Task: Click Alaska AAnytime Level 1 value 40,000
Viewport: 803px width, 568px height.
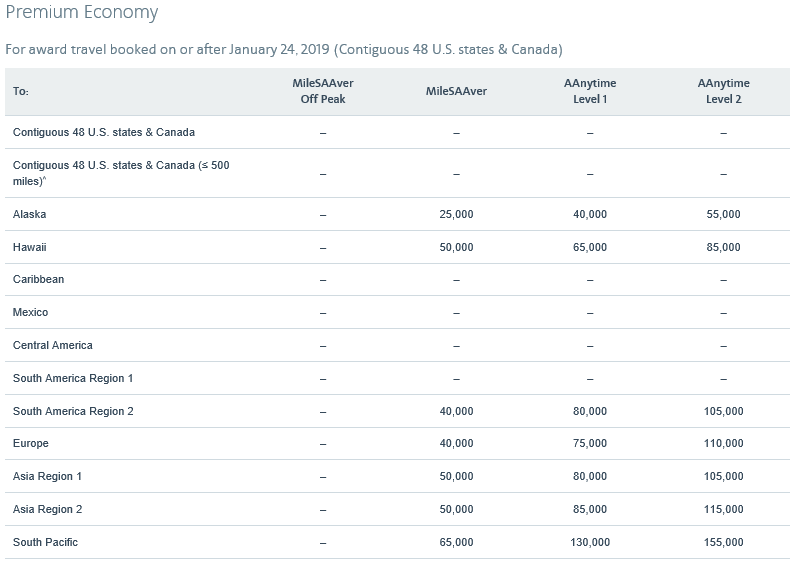Action: (x=590, y=214)
